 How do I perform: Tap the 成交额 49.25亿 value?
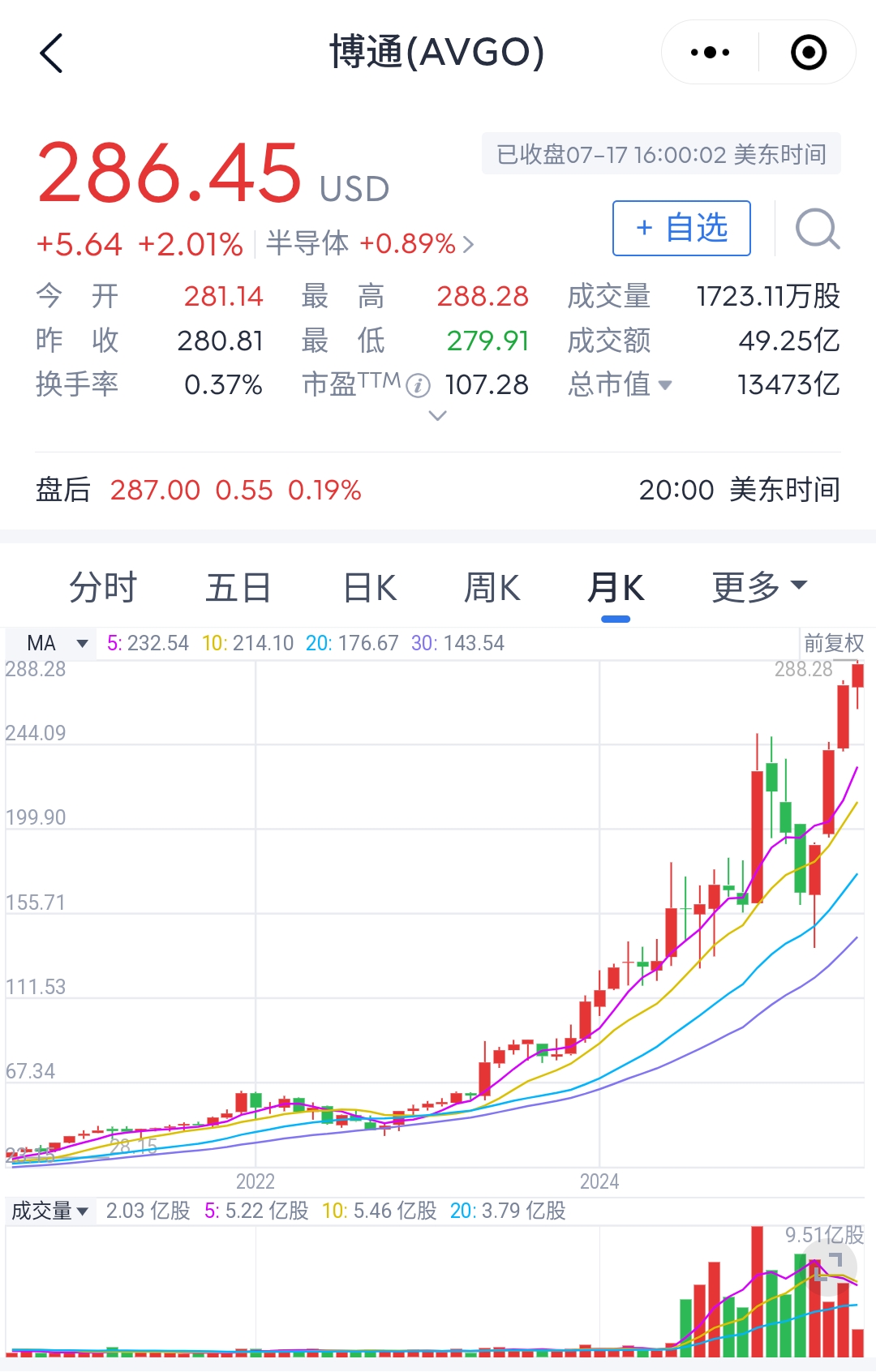pyautogui.click(x=789, y=341)
